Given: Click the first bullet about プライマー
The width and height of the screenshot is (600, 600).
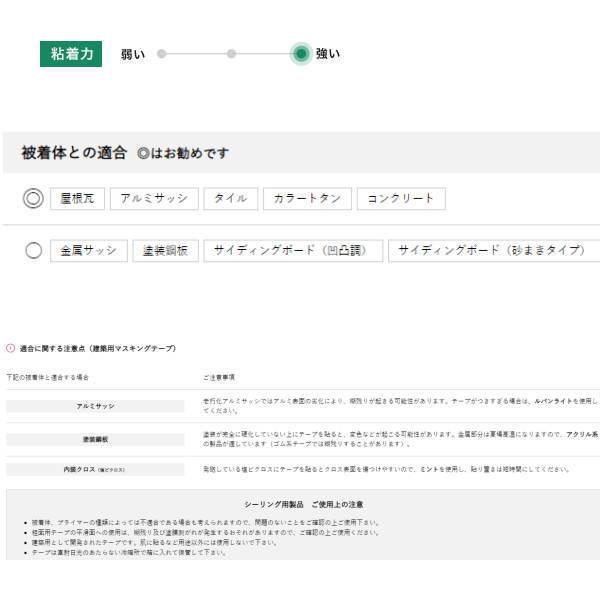Looking at the screenshot, I should point(206,522).
